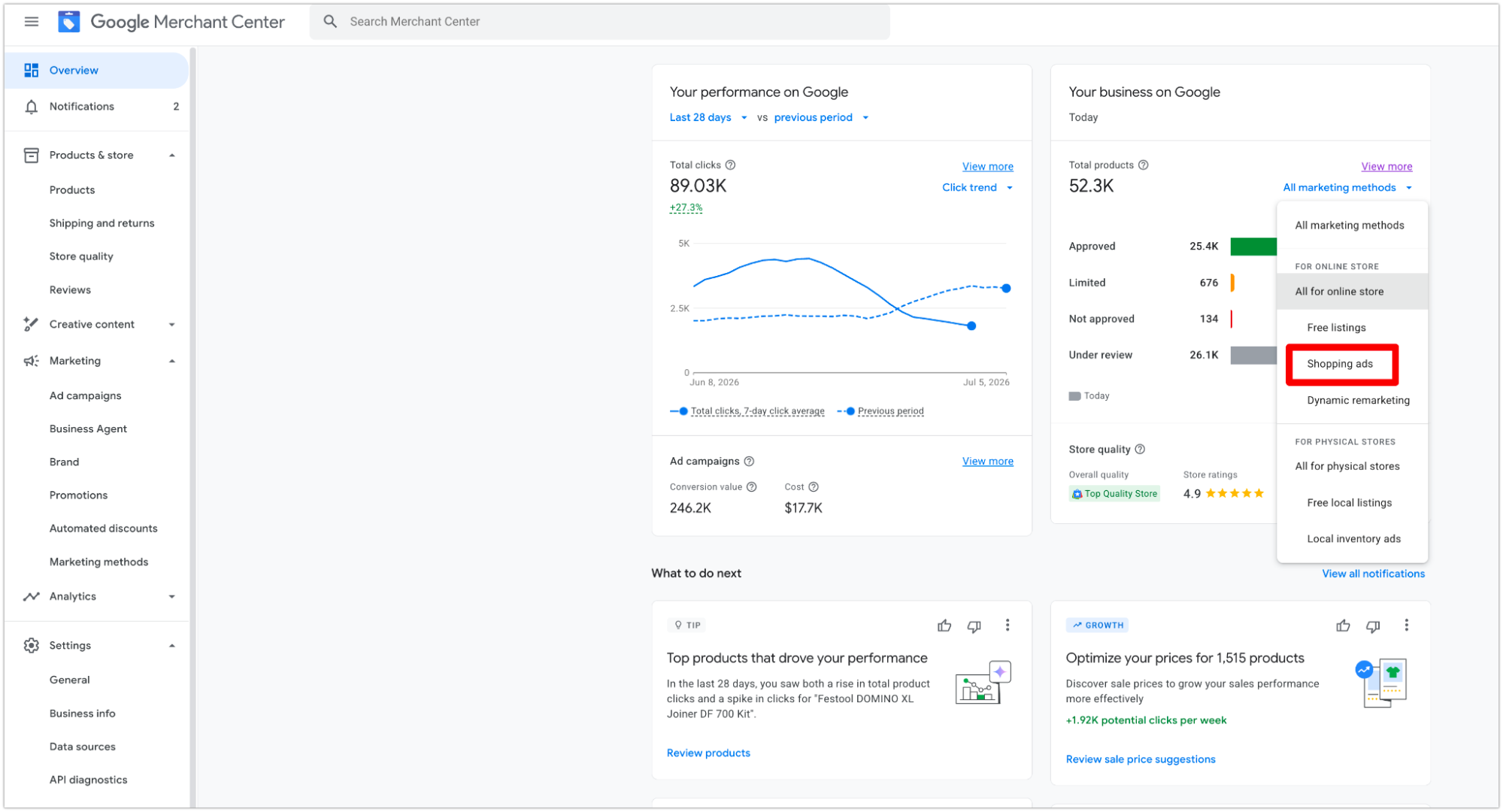Open the Last 28 days dropdown
Screen dimensions: 1503x812
pyautogui.click(x=708, y=117)
